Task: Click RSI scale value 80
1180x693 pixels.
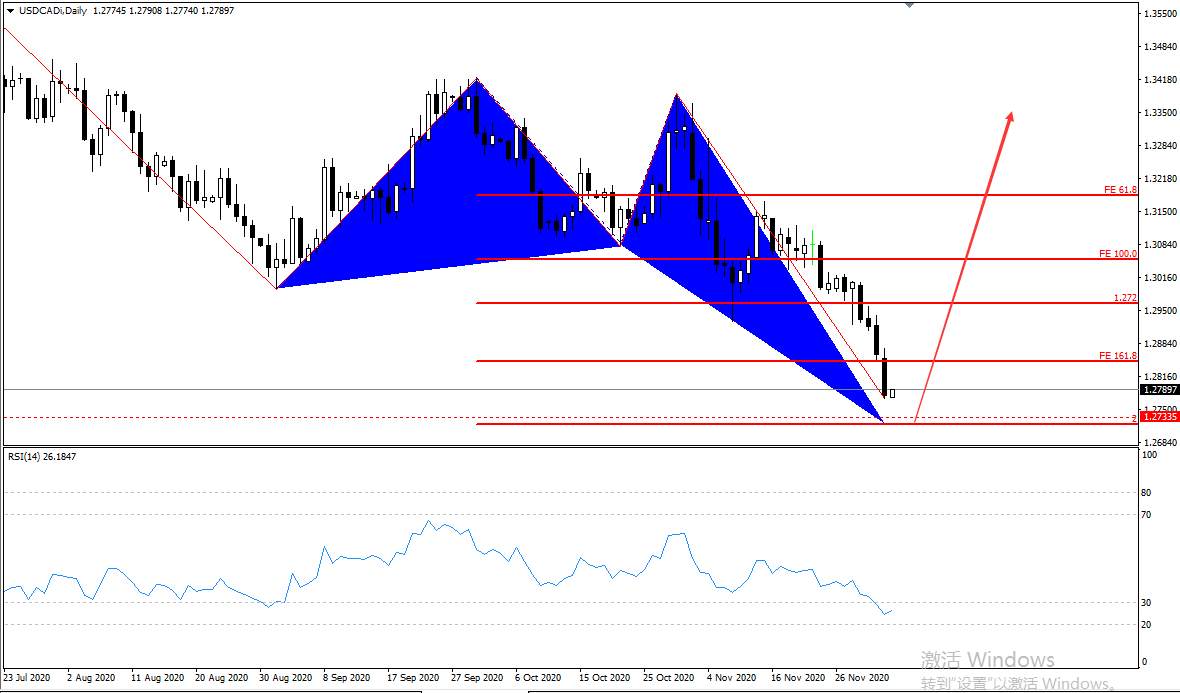Action: (x=1147, y=494)
